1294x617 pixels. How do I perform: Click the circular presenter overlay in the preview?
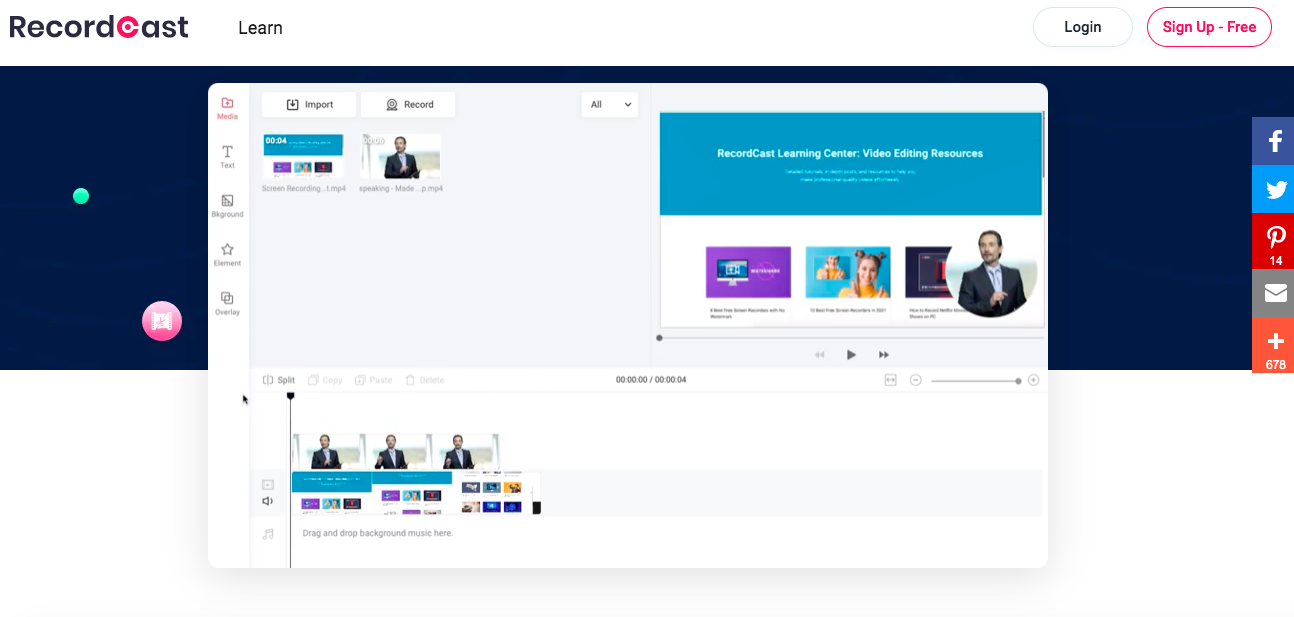991,272
